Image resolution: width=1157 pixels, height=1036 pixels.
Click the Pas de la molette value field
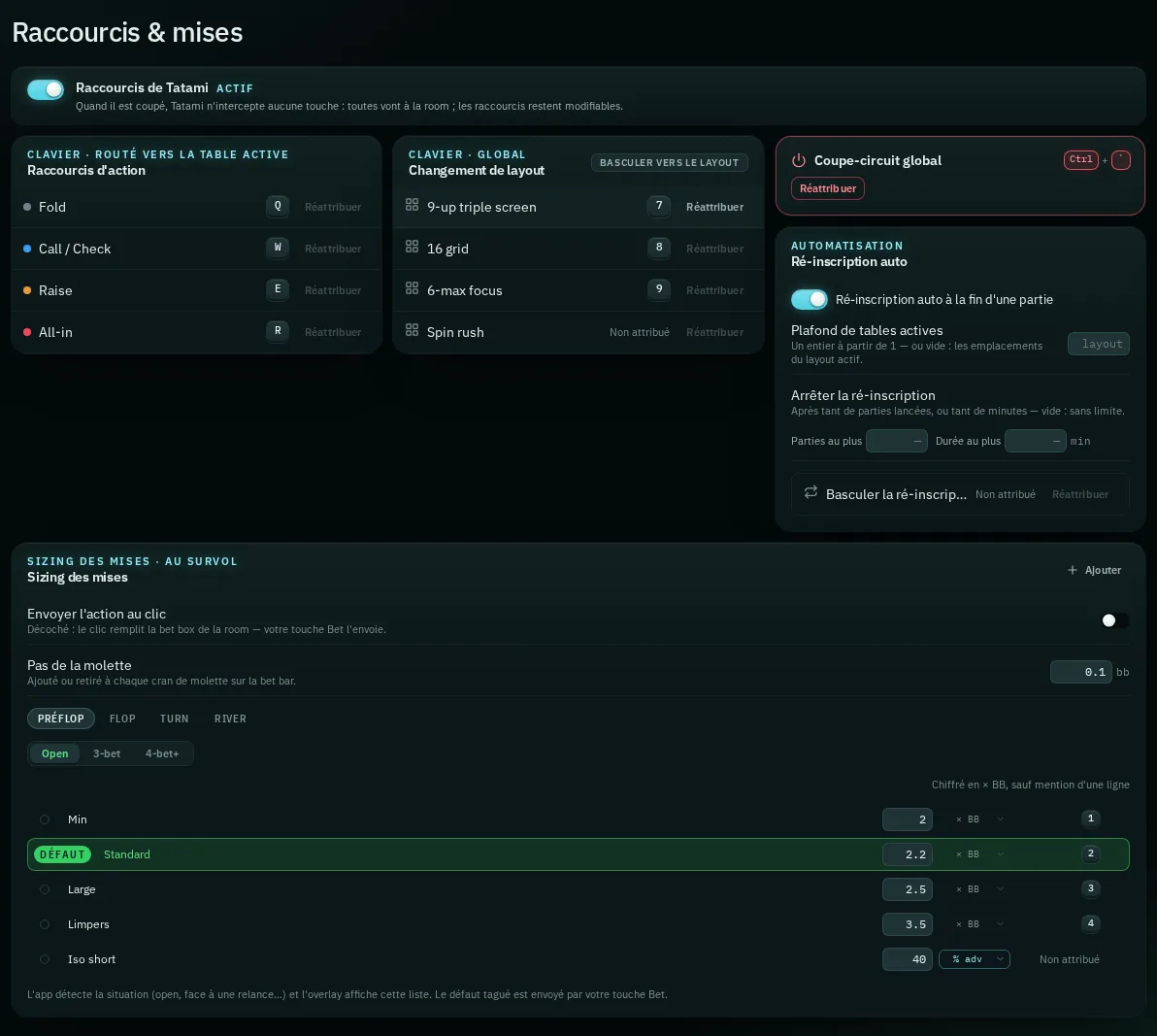click(x=1081, y=672)
